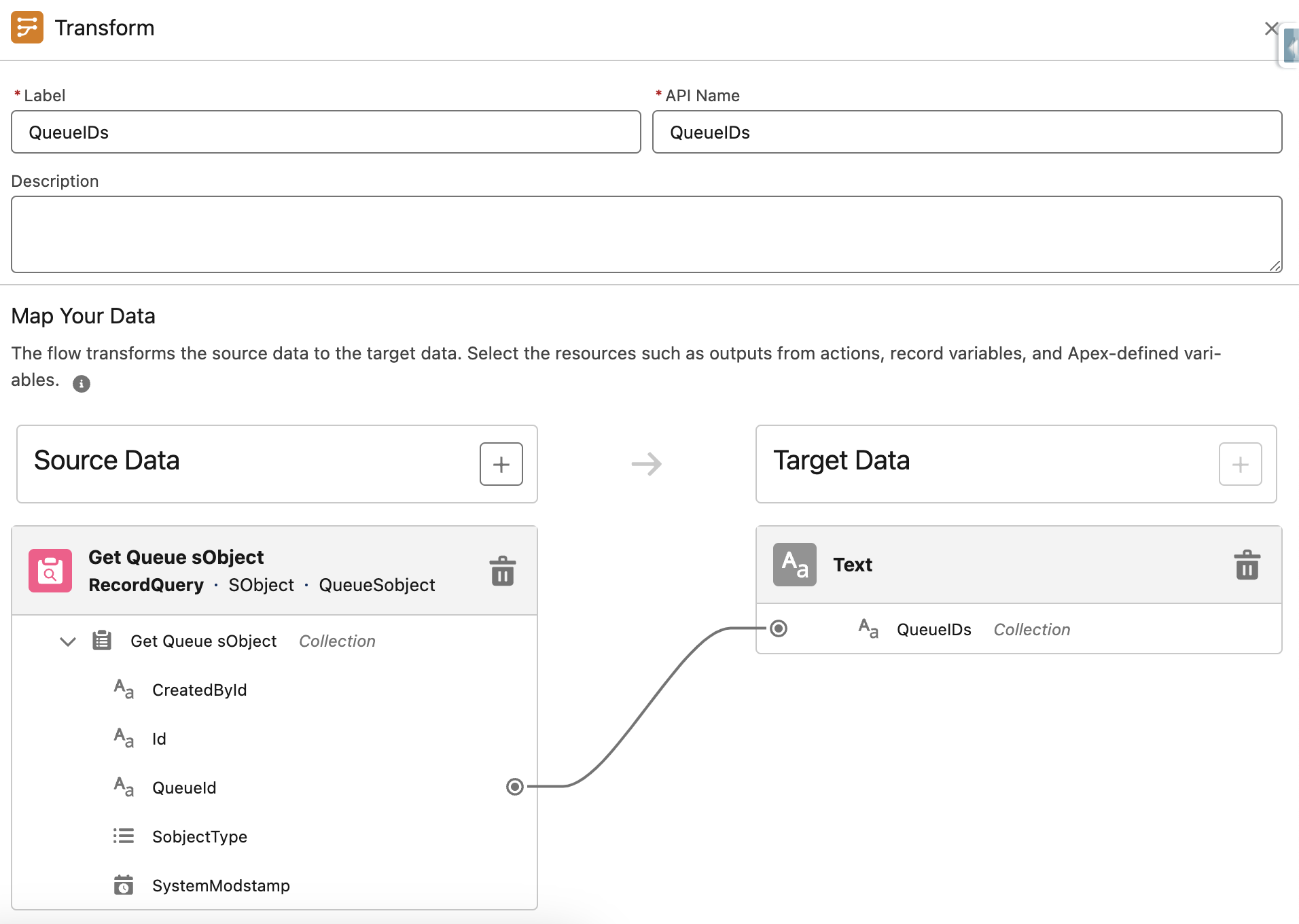Click the calendar icon beside SystemModstamp
The height and width of the screenshot is (924, 1299).
(x=124, y=885)
